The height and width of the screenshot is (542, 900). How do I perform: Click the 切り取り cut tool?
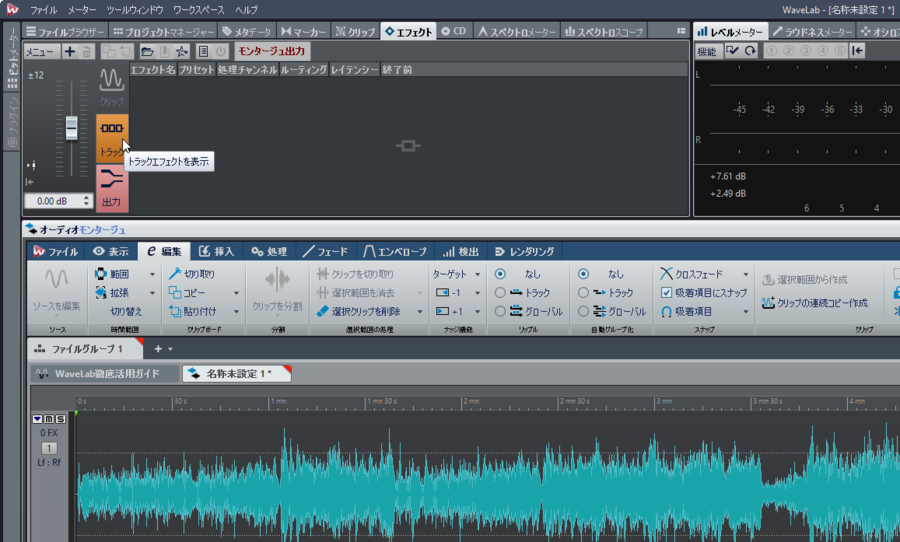(x=192, y=274)
